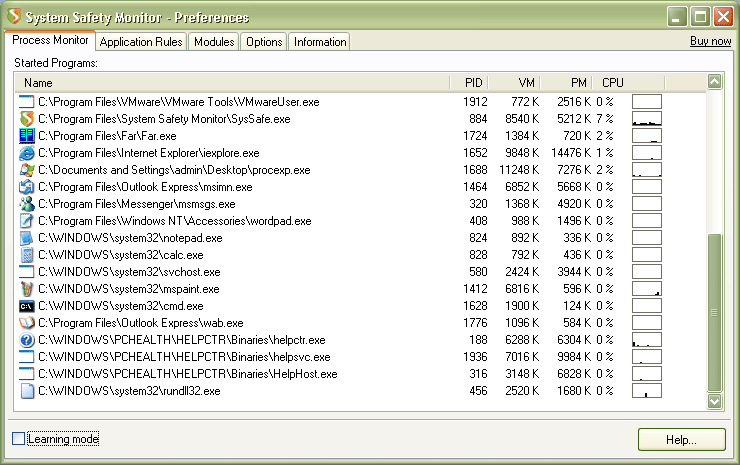This screenshot has height=465, width=740.
Task: Click the CPU usage graph for rundll32.exe
Action: pyautogui.click(x=647, y=390)
